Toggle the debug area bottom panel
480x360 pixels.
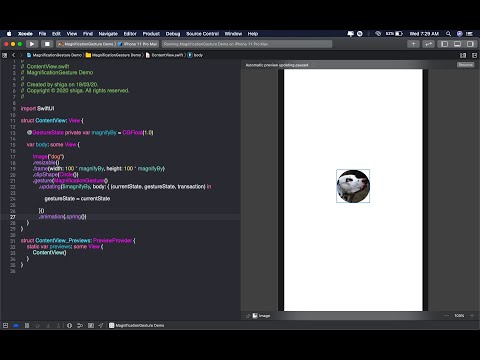(457, 44)
